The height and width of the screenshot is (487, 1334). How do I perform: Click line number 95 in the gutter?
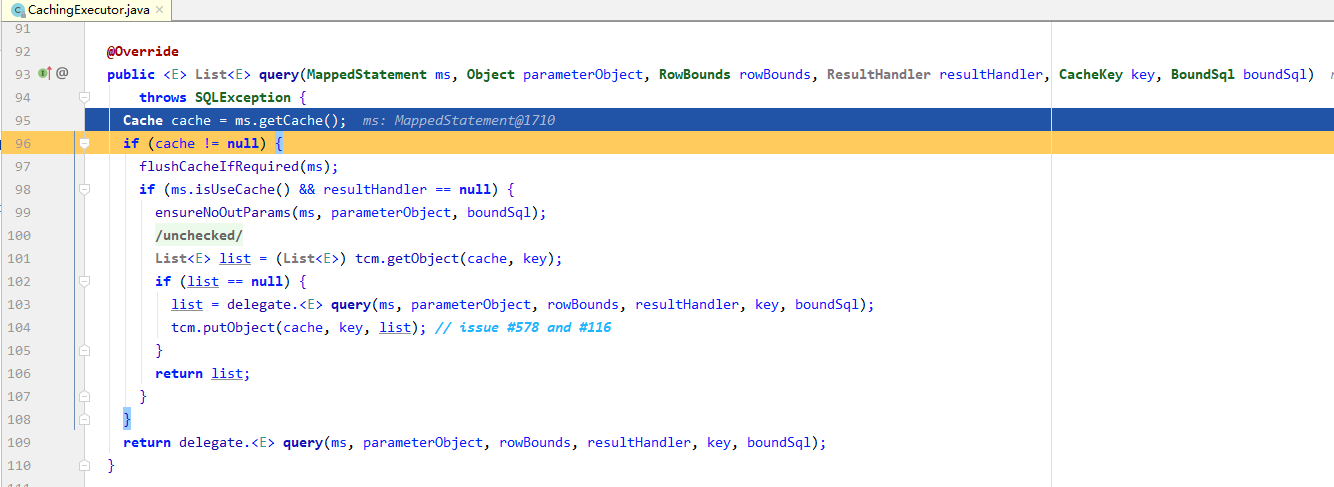[23, 120]
